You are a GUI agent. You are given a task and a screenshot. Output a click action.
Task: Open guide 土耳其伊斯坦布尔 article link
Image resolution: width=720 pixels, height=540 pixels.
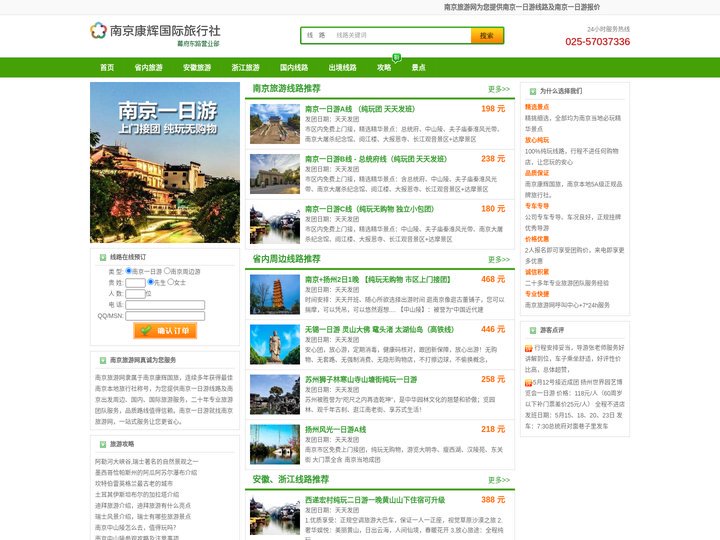[137, 495]
